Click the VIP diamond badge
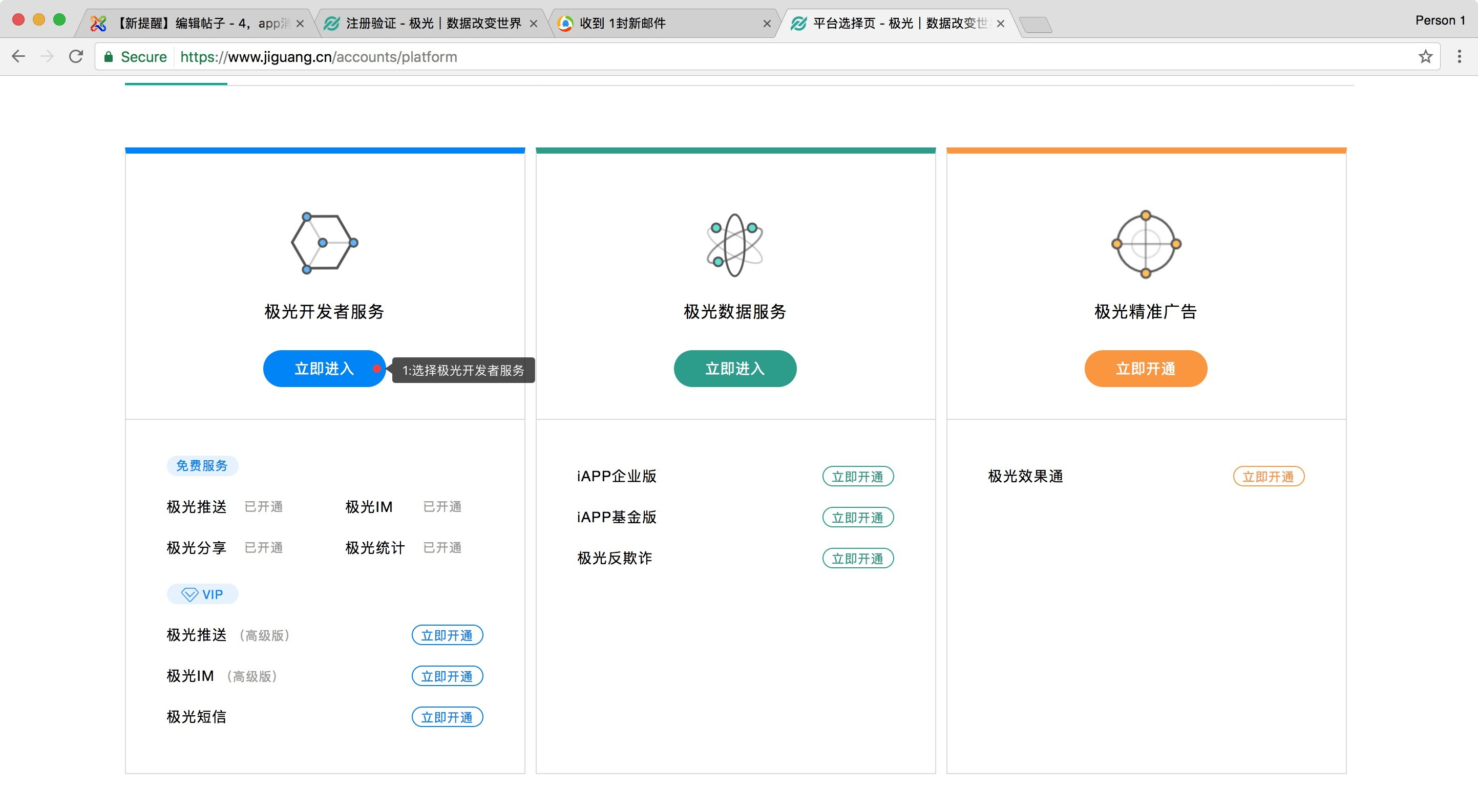 (x=202, y=594)
